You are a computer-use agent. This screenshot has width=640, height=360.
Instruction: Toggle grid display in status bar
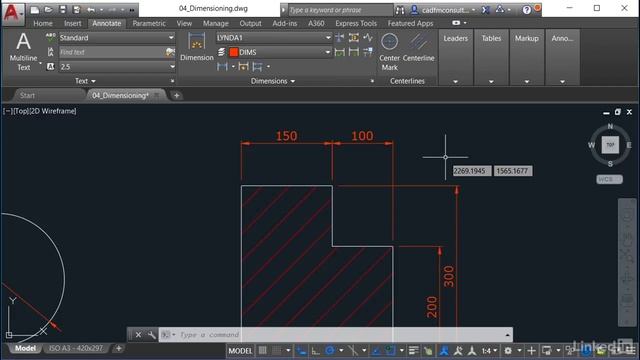tap(262, 351)
